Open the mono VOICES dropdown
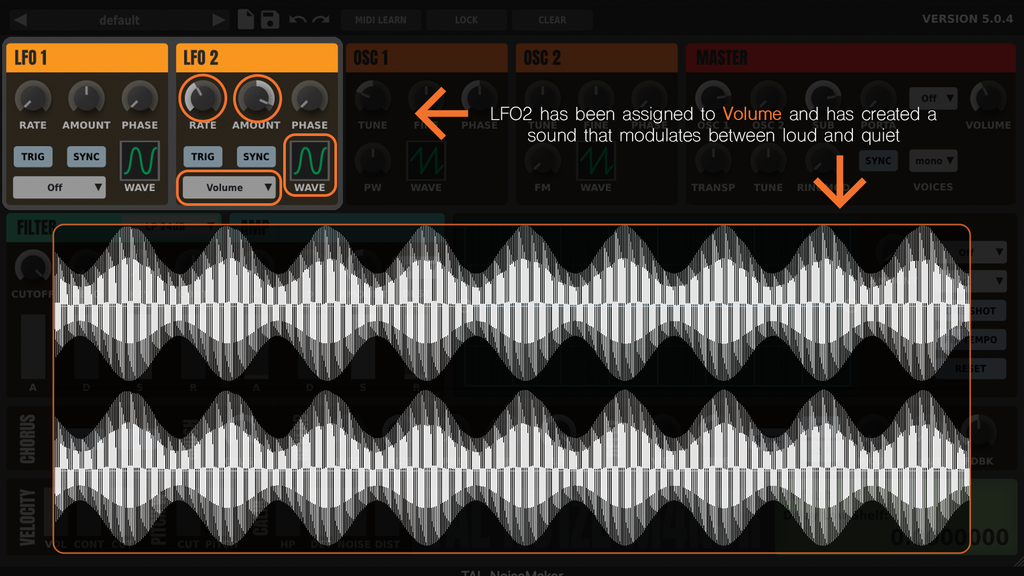 (x=933, y=161)
